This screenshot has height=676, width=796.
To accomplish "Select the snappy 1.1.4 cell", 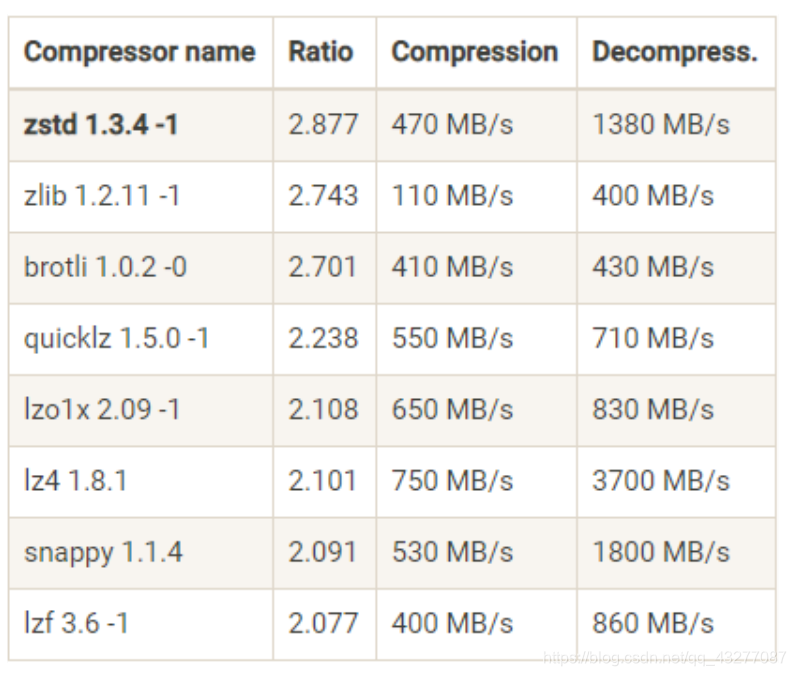I will [x=140, y=553].
